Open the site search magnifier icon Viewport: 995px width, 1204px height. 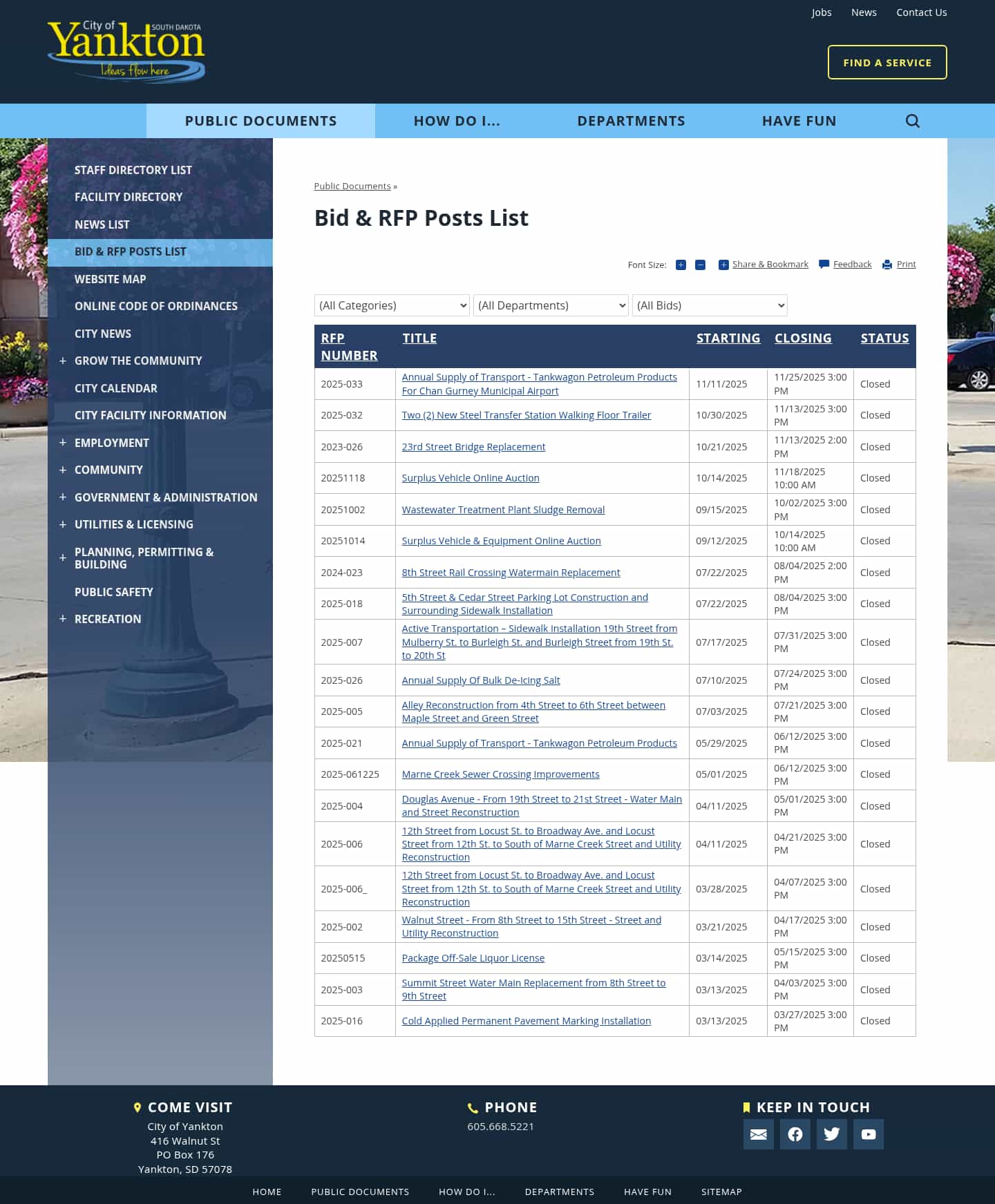pos(912,121)
